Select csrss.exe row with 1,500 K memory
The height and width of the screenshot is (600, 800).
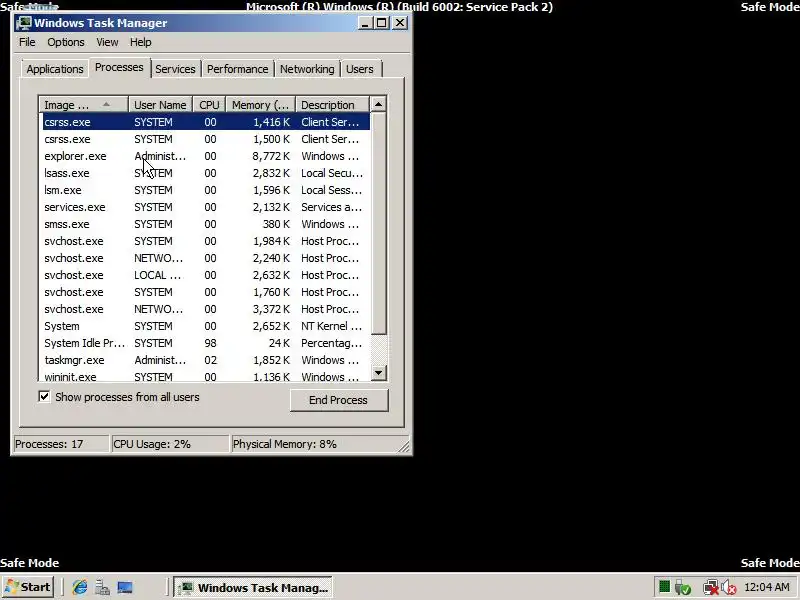pyautogui.click(x=206, y=139)
